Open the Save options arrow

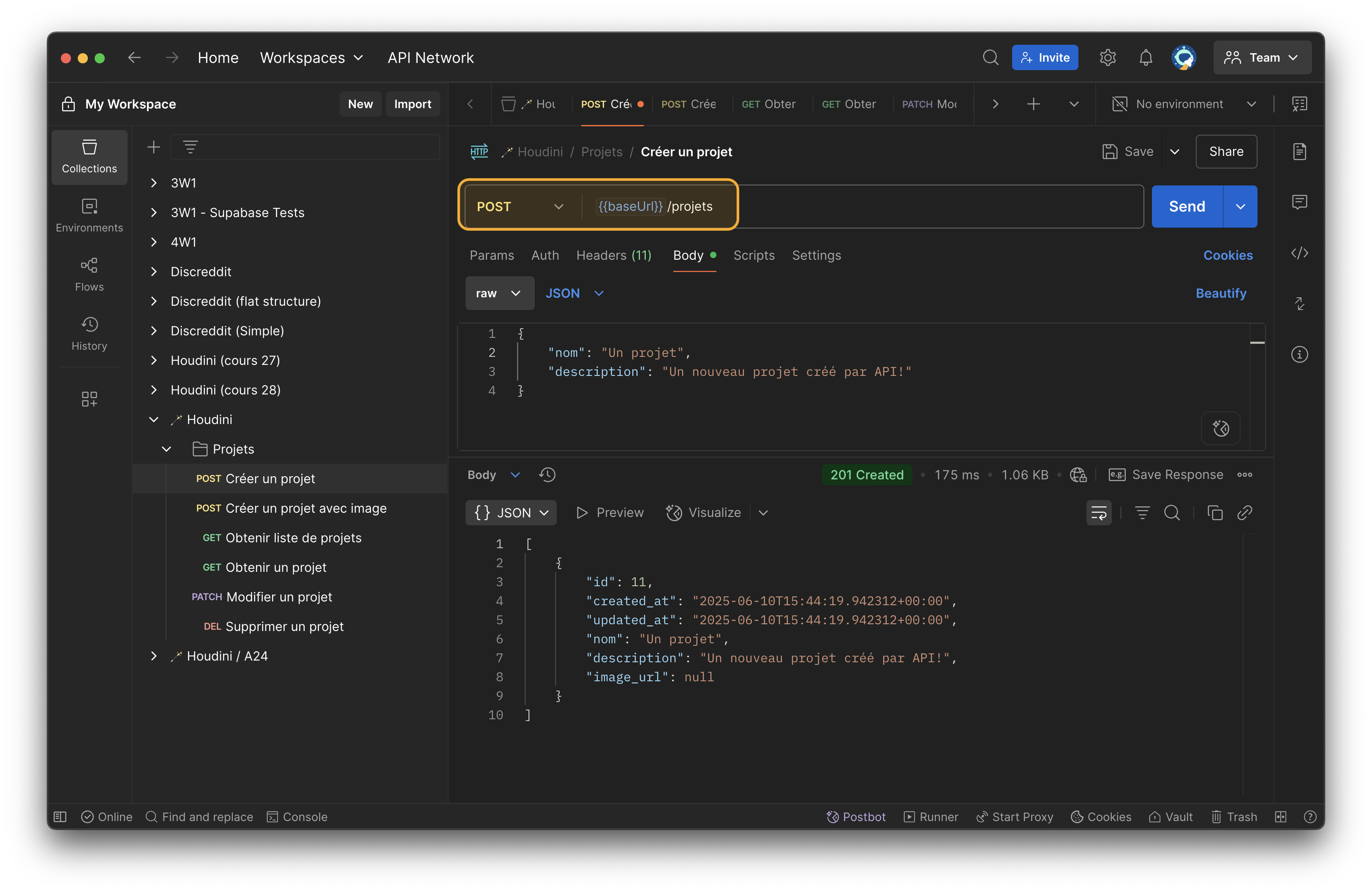click(x=1174, y=152)
